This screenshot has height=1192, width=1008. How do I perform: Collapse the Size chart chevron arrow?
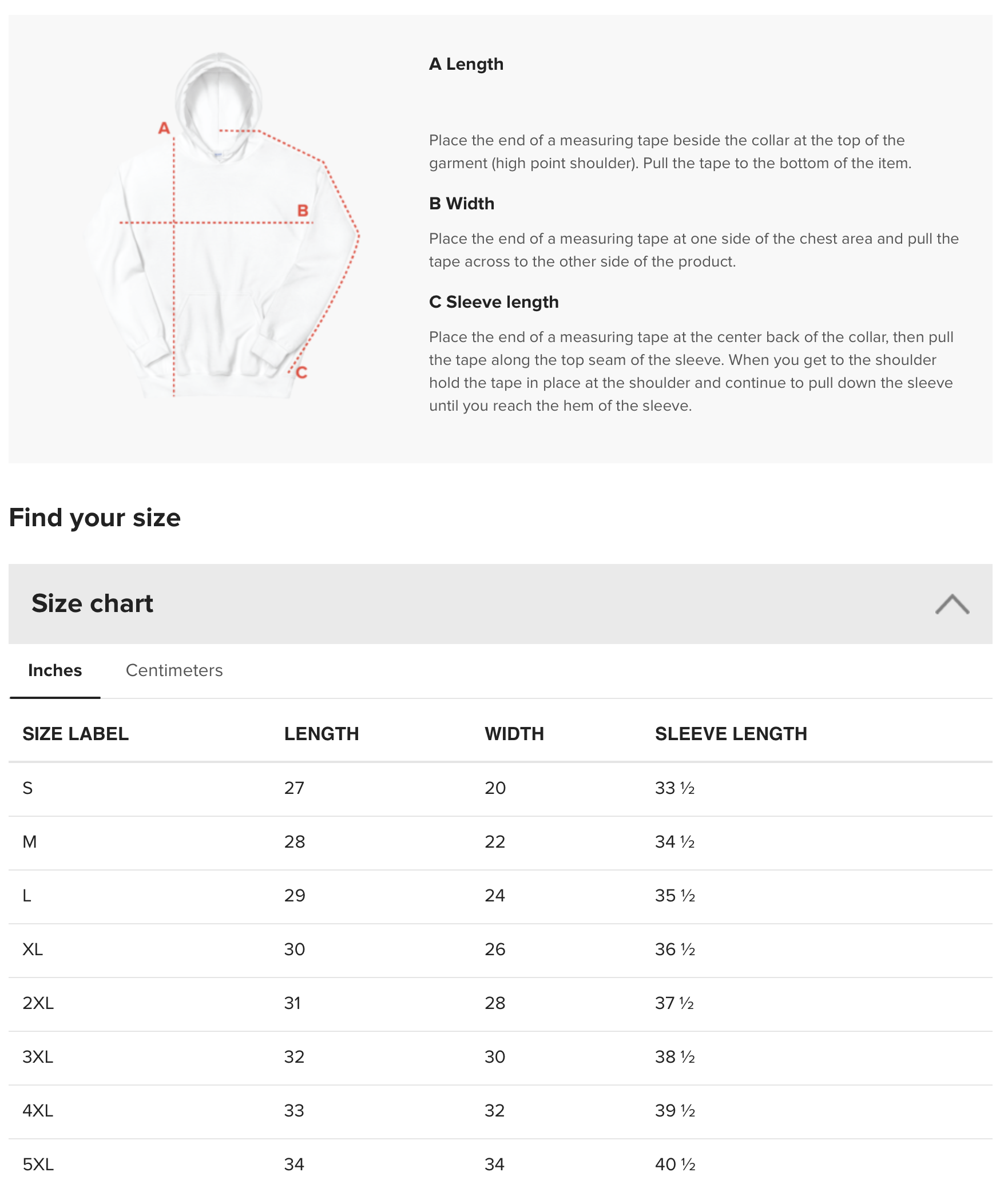point(951,604)
